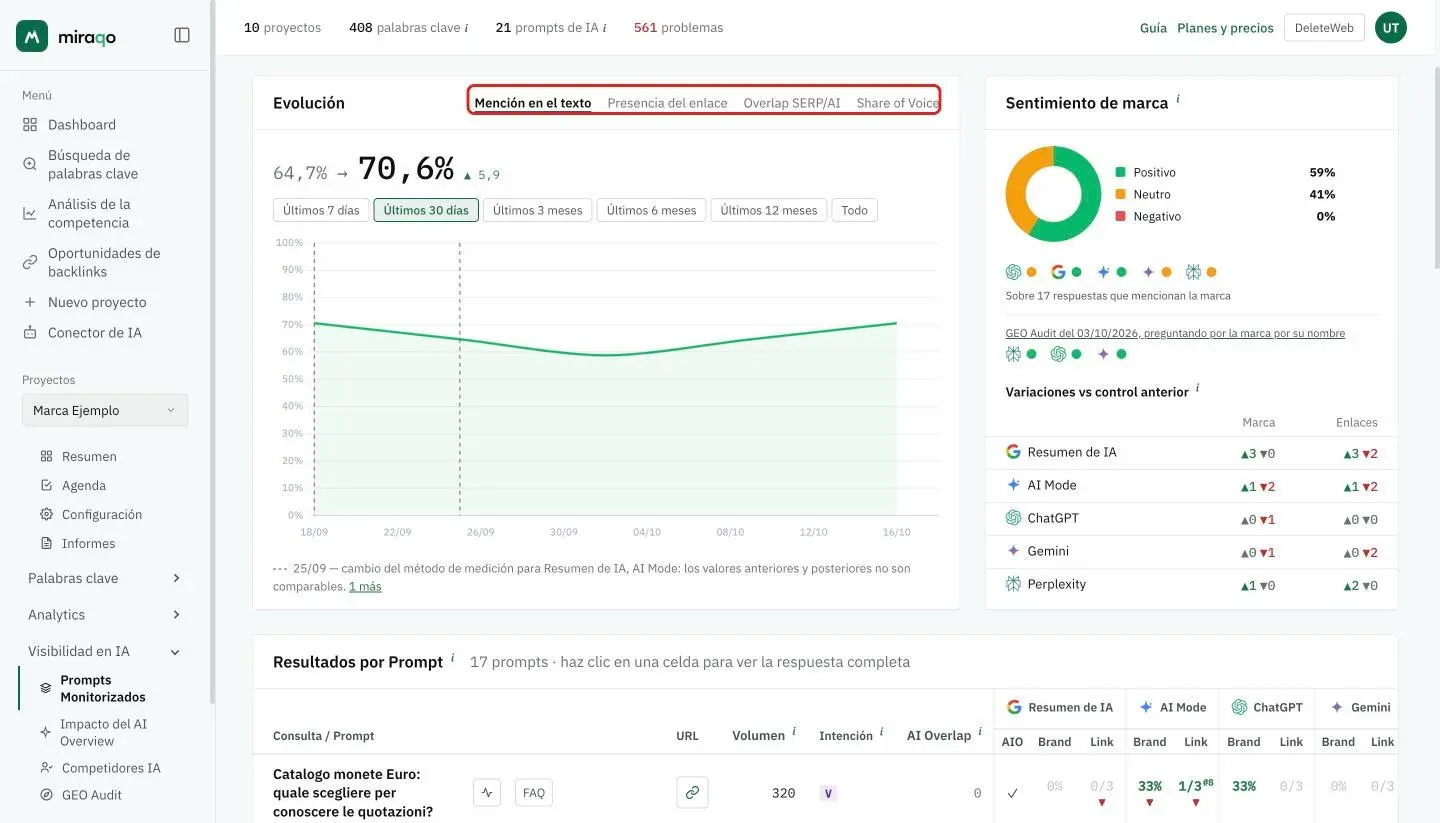Click the Resumen grid icon
The width and height of the screenshot is (1440, 823).
46,456
